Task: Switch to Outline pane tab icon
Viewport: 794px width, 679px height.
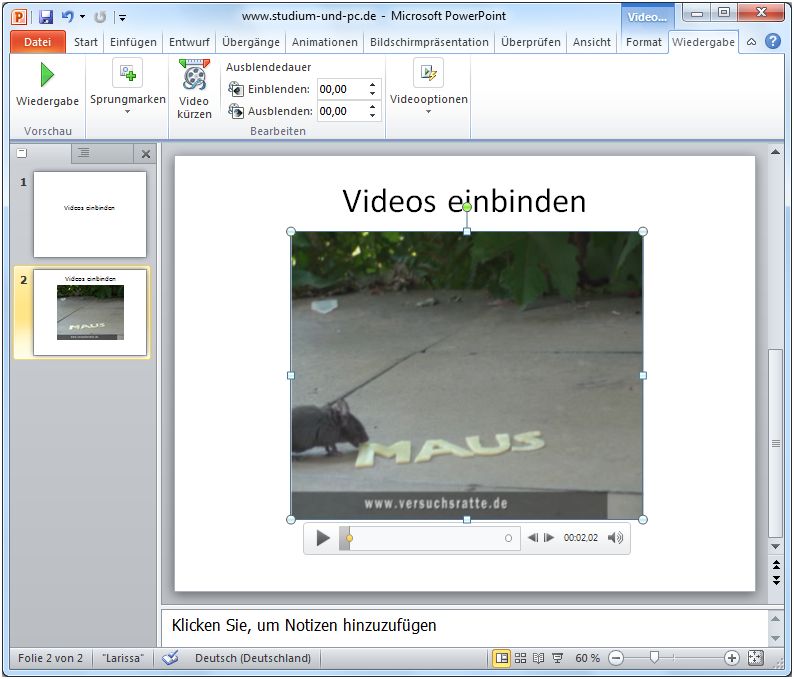Action: (84, 152)
